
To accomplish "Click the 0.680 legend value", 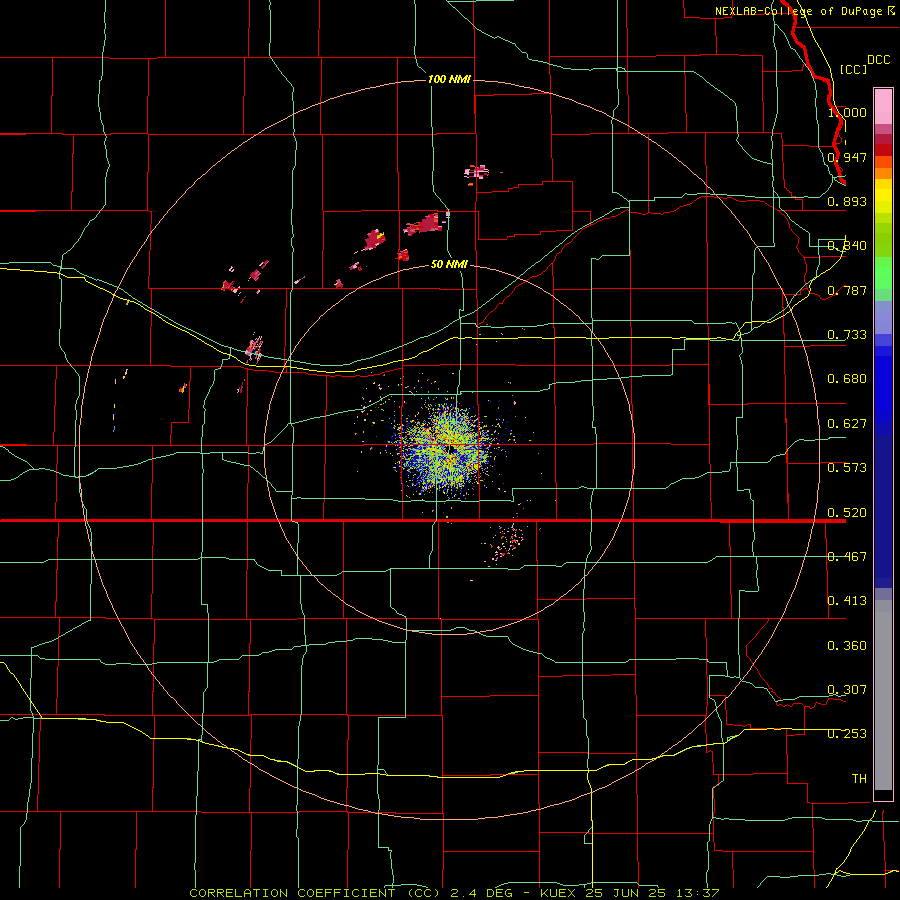I will click(x=847, y=379).
